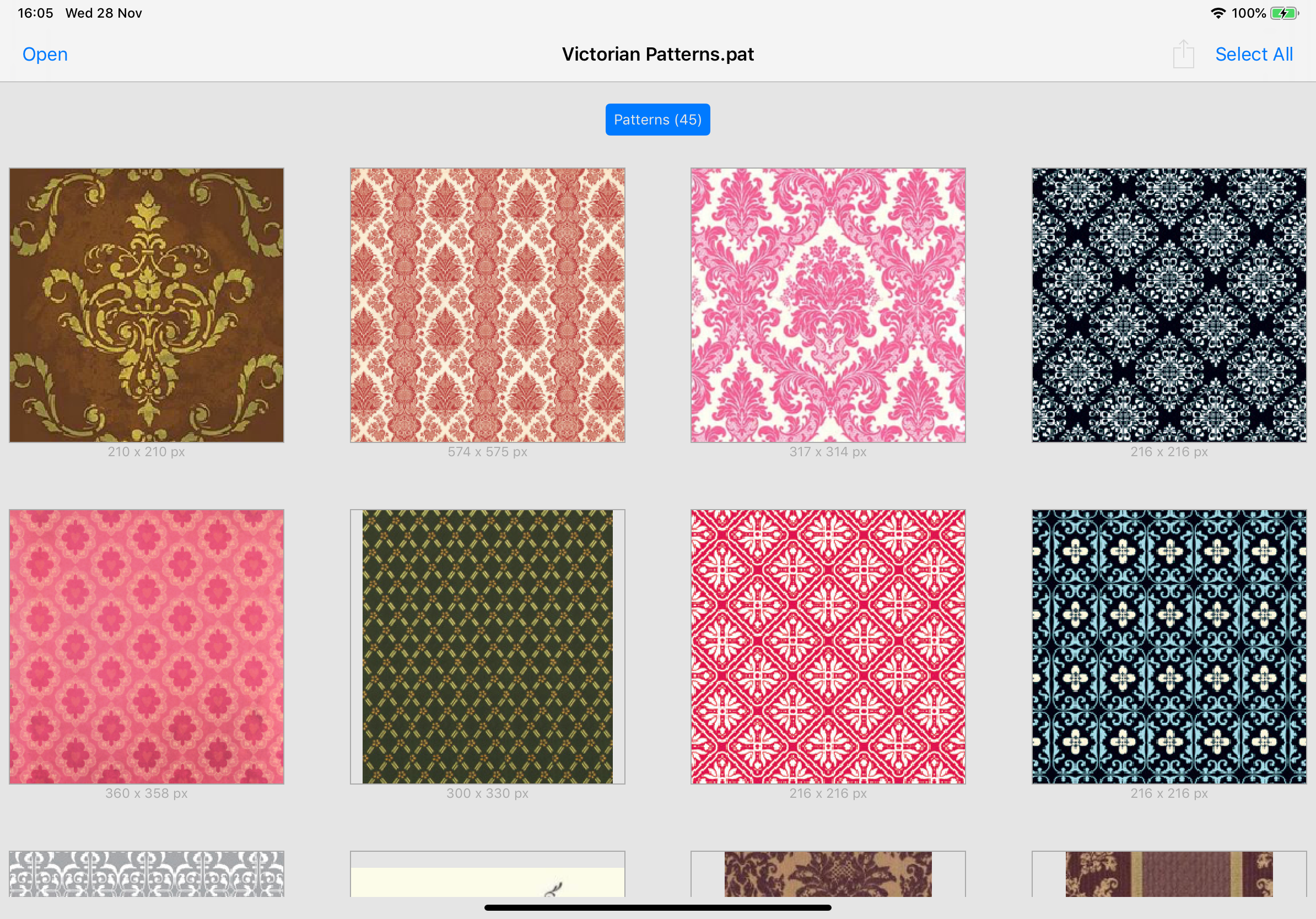Select the dark green lattice pattern
Image resolution: width=1316 pixels, height=919 pixels.
click(487, 646)
